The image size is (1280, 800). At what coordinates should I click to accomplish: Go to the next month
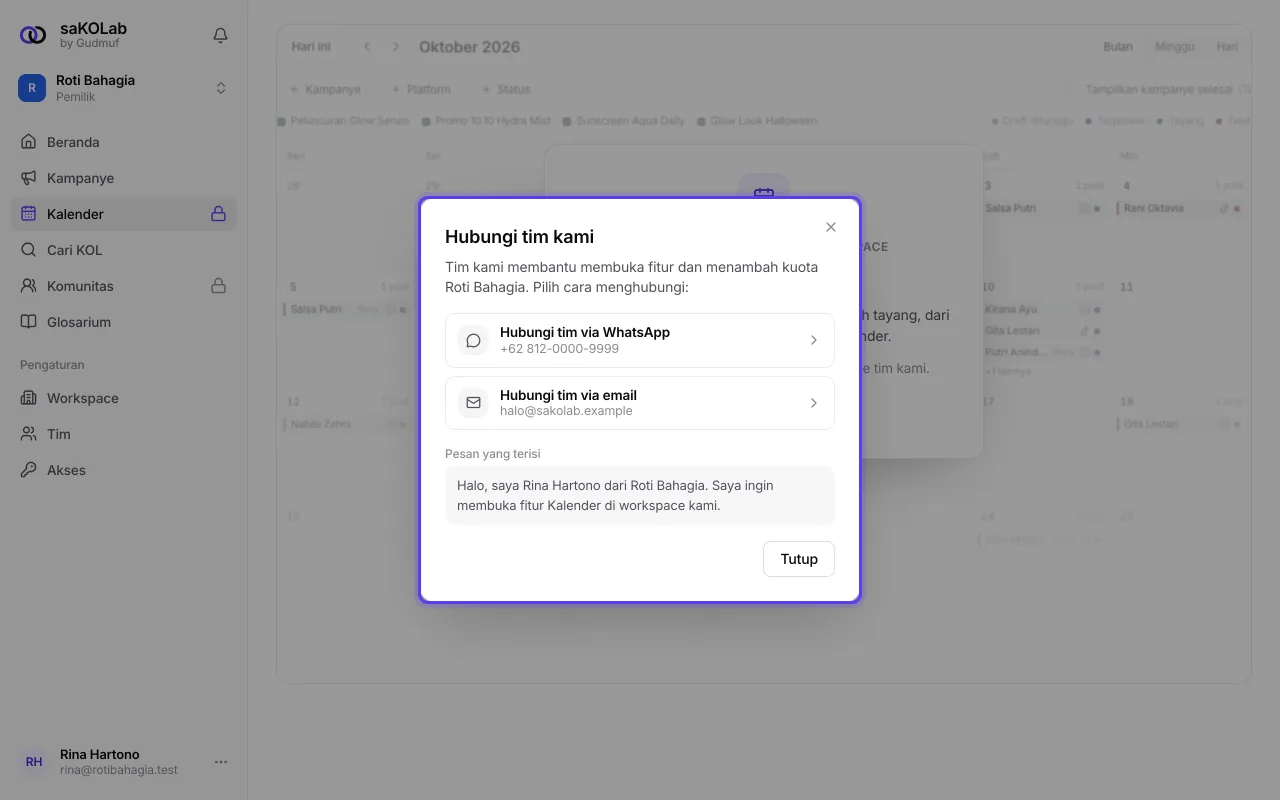pos(396,47)
